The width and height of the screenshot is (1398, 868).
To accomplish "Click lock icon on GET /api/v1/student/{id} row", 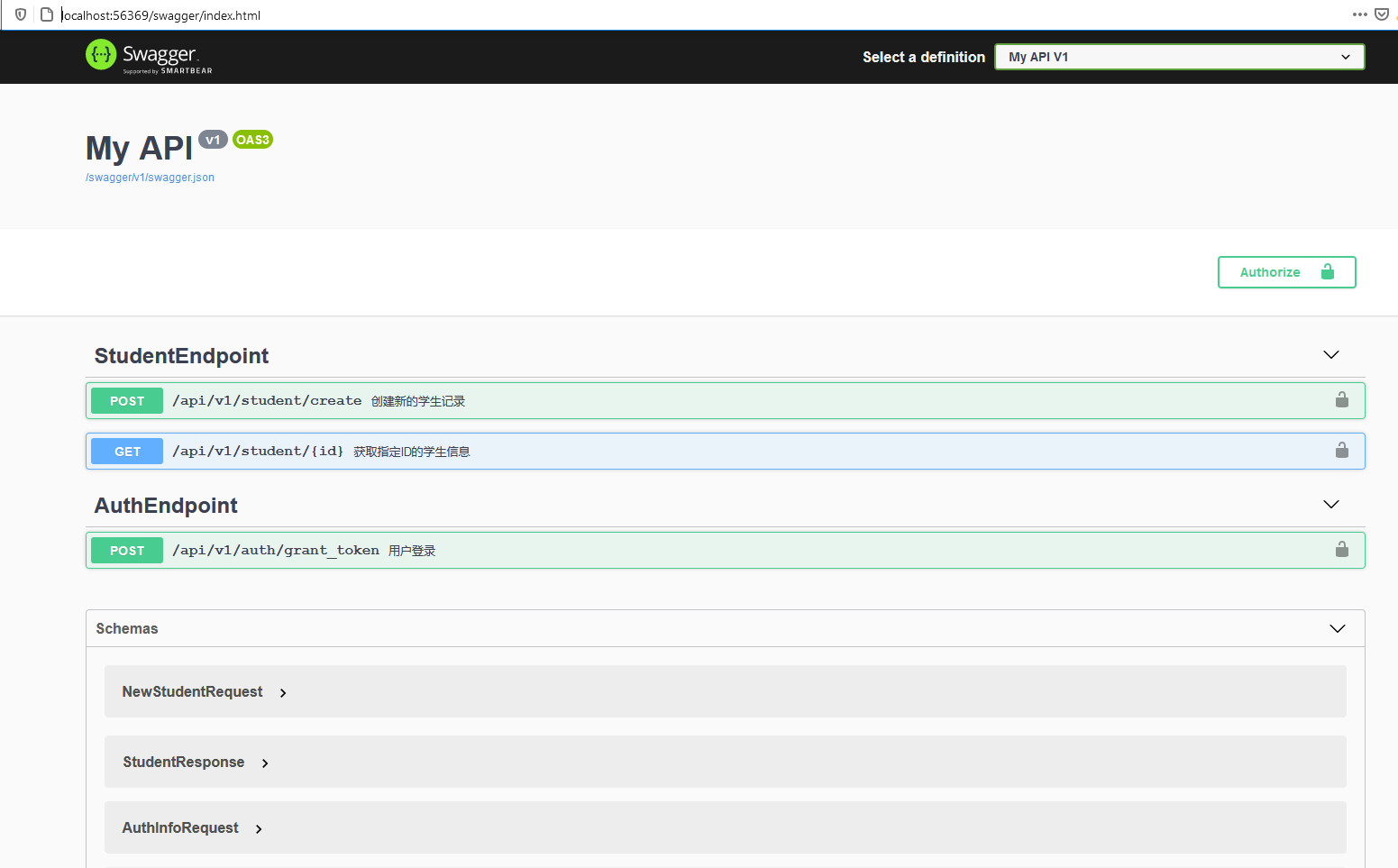I will pyautogui.click(x=1342, y=450).
